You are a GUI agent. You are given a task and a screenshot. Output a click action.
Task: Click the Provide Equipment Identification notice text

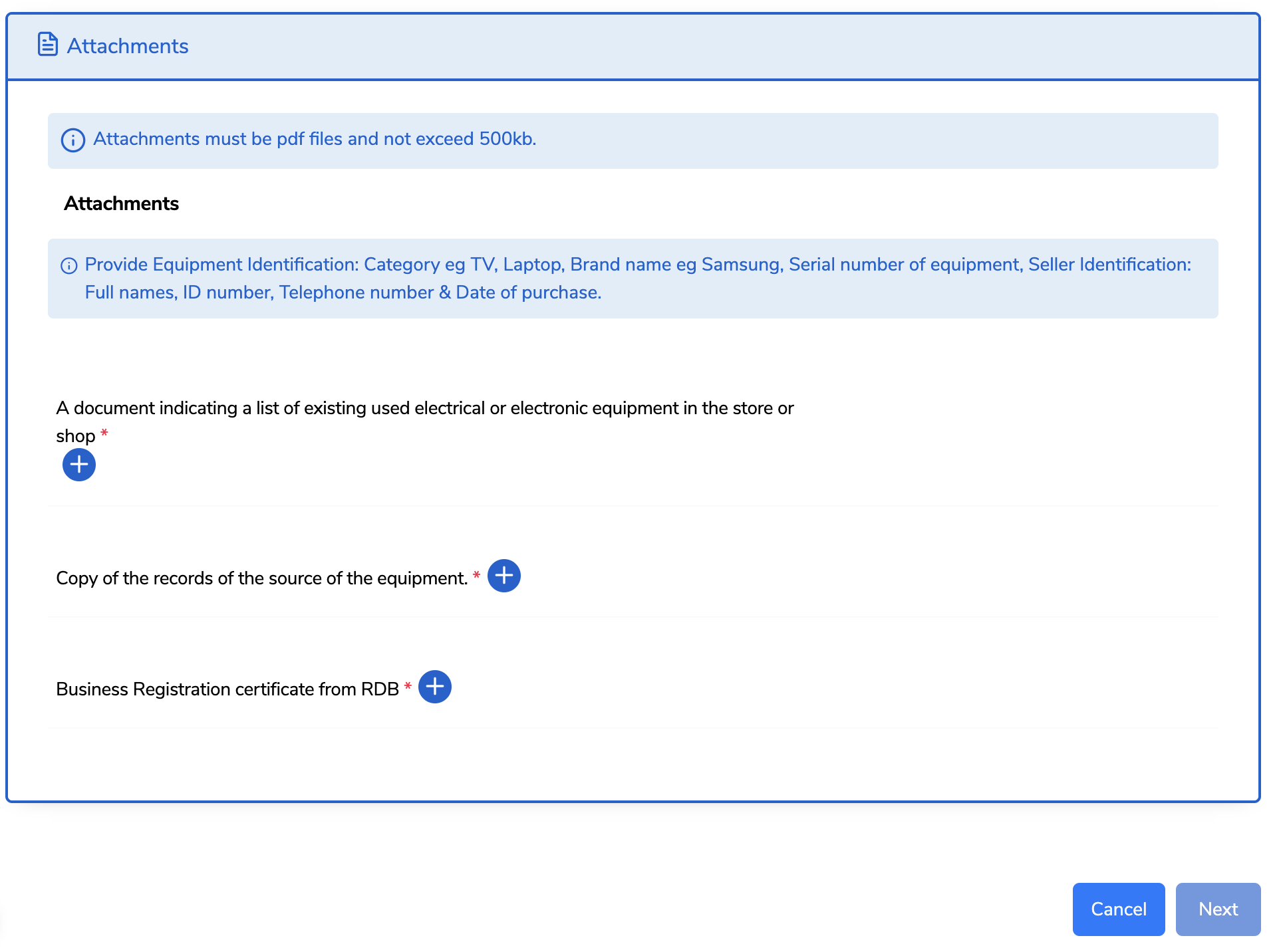coord(637,265)
